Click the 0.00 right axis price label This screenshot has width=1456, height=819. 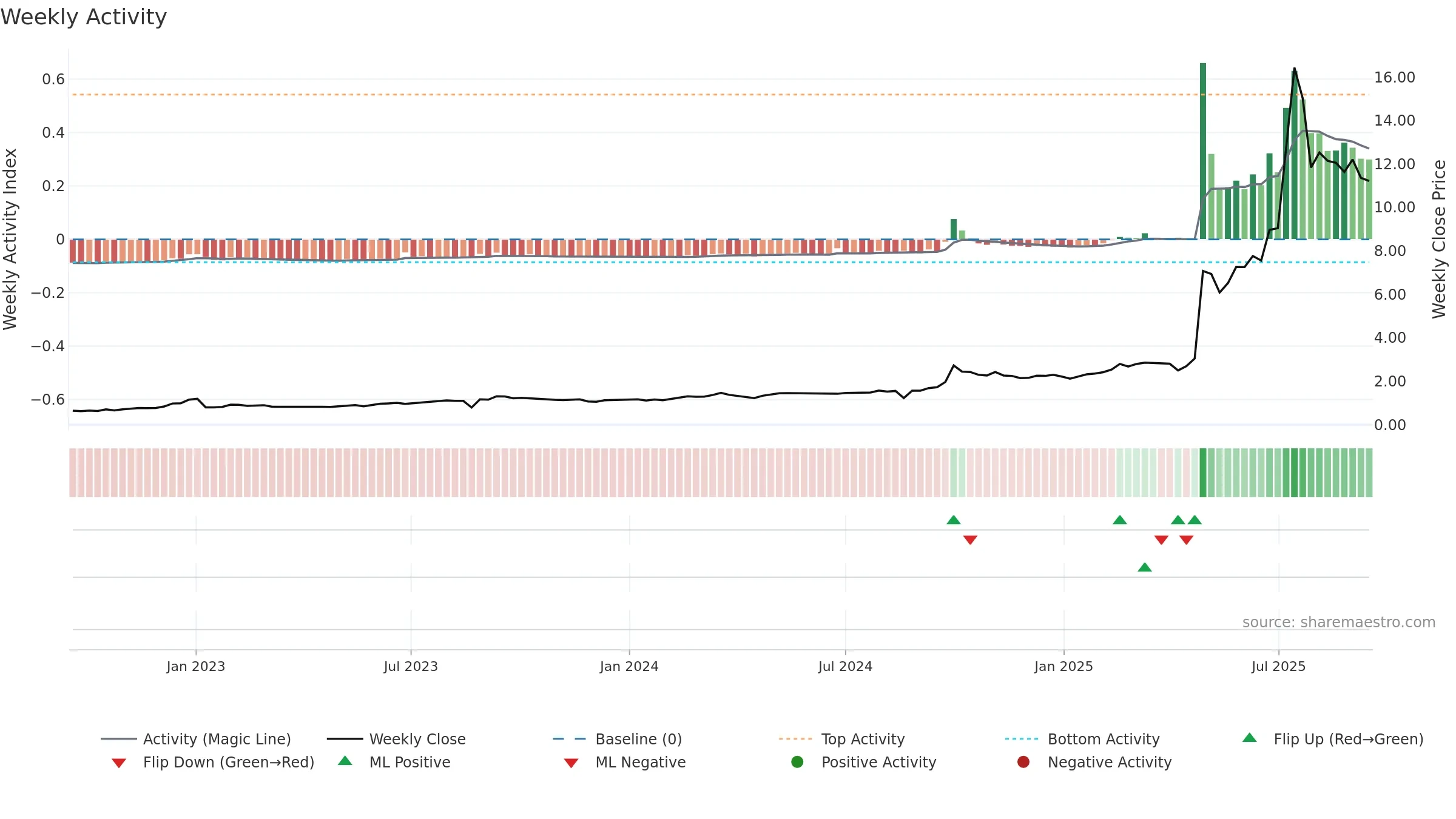click(x=1390, y=425)
